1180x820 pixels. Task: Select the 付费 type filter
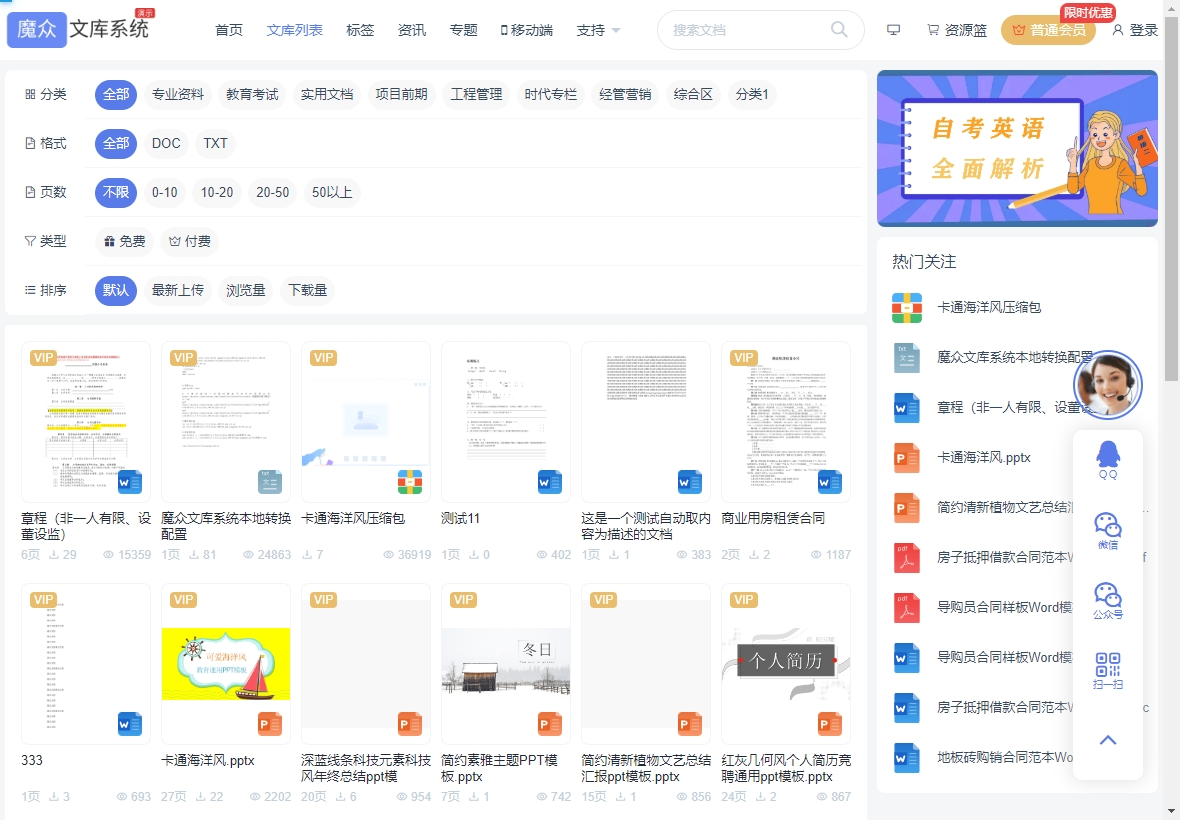pos(190,241)
